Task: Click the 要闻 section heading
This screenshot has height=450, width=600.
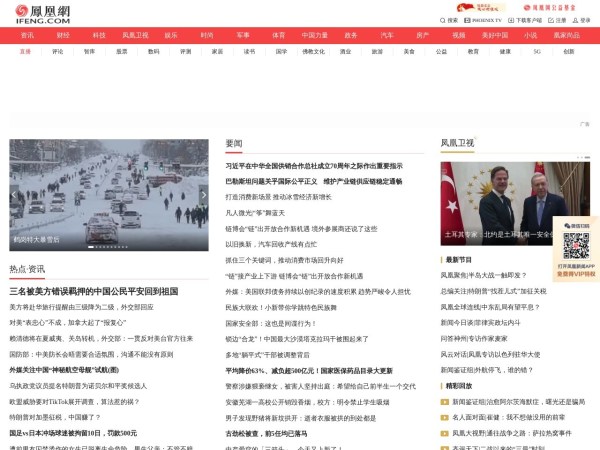Action: pos(234,143)
